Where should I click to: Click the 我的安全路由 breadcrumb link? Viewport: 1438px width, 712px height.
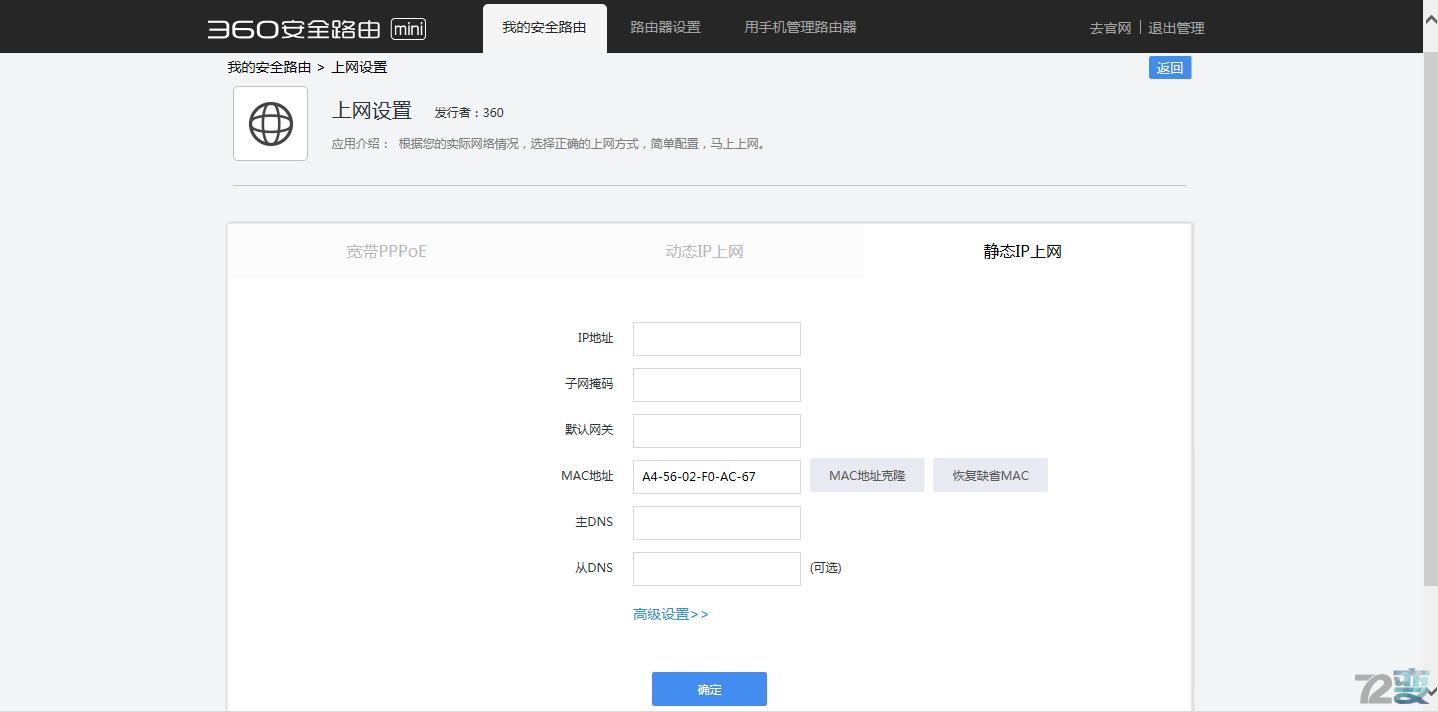pos(269,67)
